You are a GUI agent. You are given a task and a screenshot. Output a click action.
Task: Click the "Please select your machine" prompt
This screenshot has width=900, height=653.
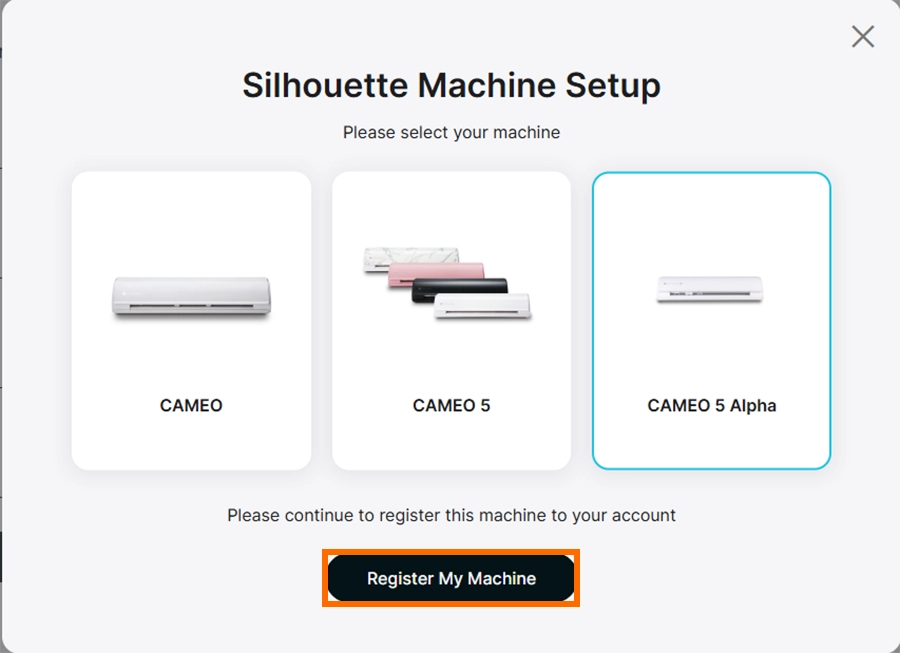click(451, 132)
